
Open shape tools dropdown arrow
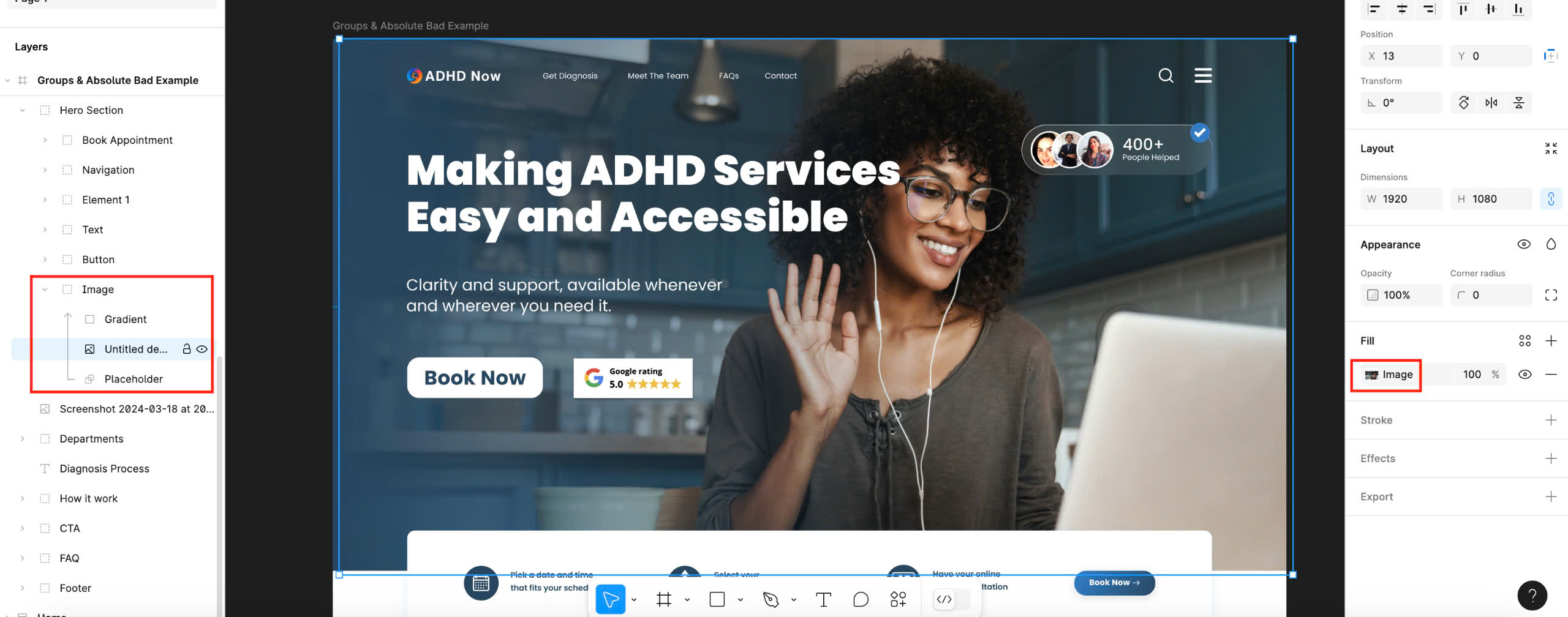pos(741,600)
